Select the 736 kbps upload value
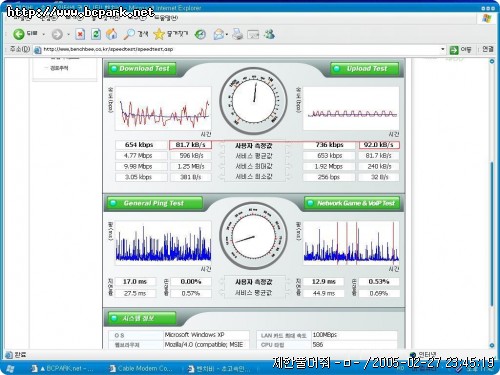 [x=329, y=145]
